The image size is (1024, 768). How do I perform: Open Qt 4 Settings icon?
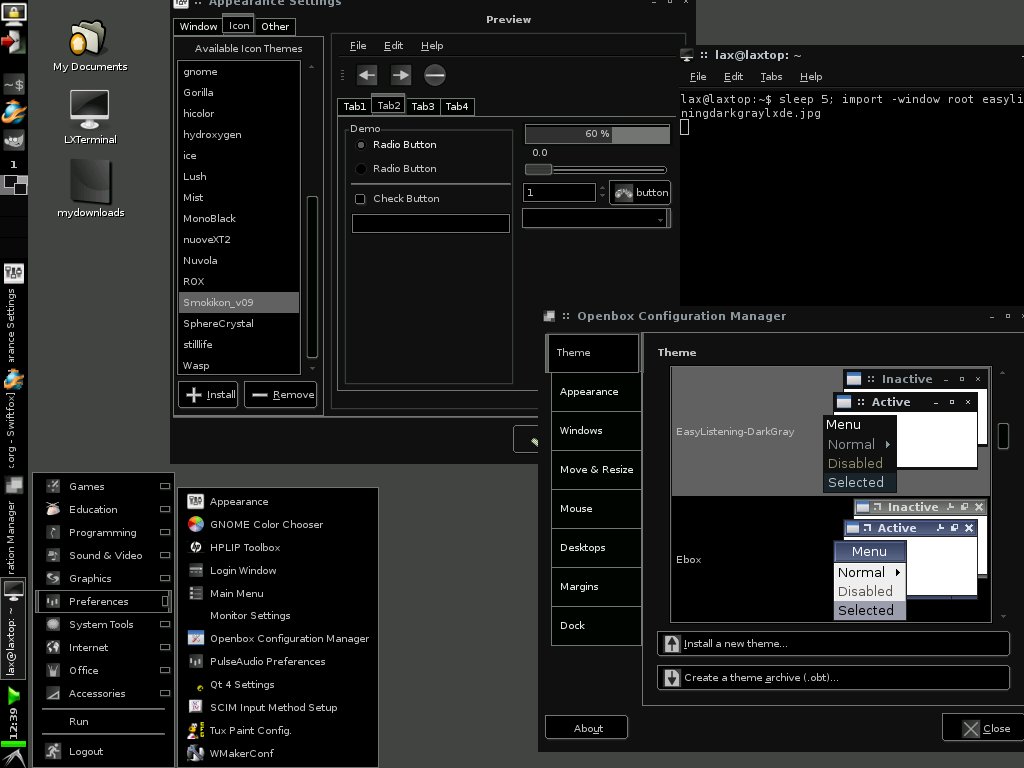[199, 686]
